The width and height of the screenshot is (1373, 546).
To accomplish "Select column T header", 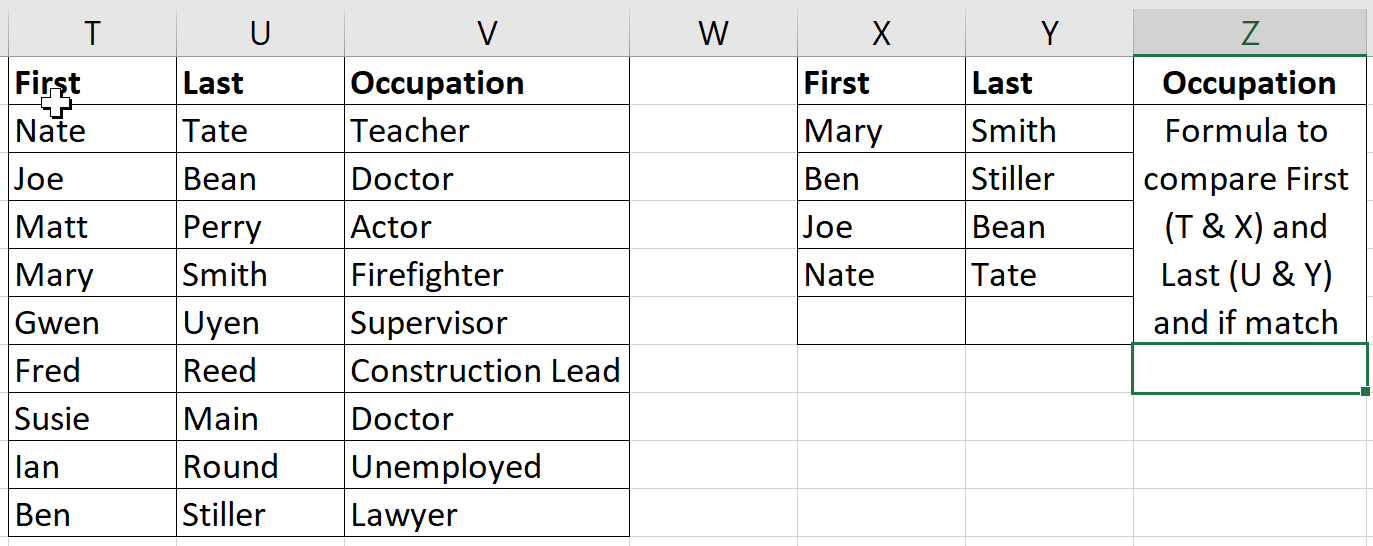I will (x=92, y=32).
